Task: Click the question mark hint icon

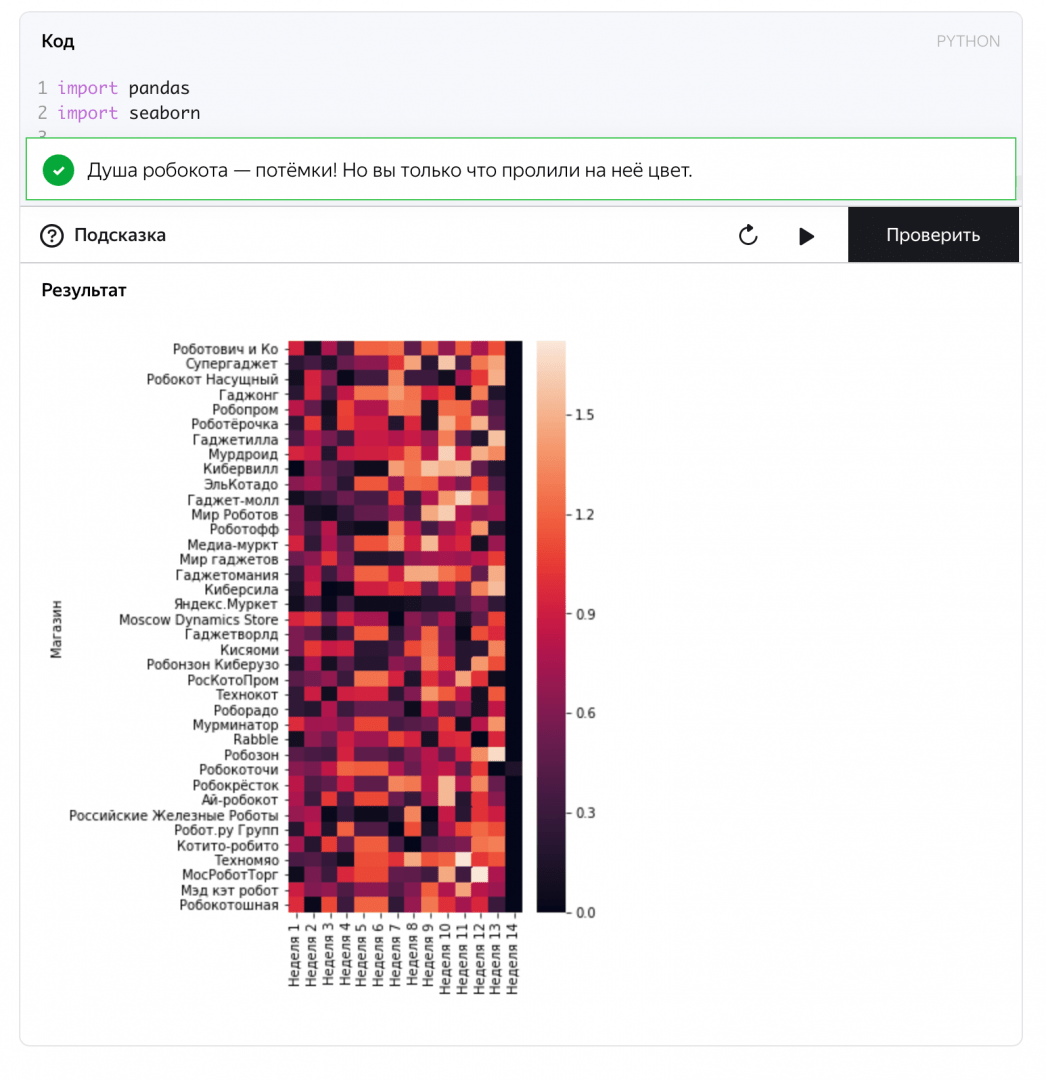Action: coord(51,236)
